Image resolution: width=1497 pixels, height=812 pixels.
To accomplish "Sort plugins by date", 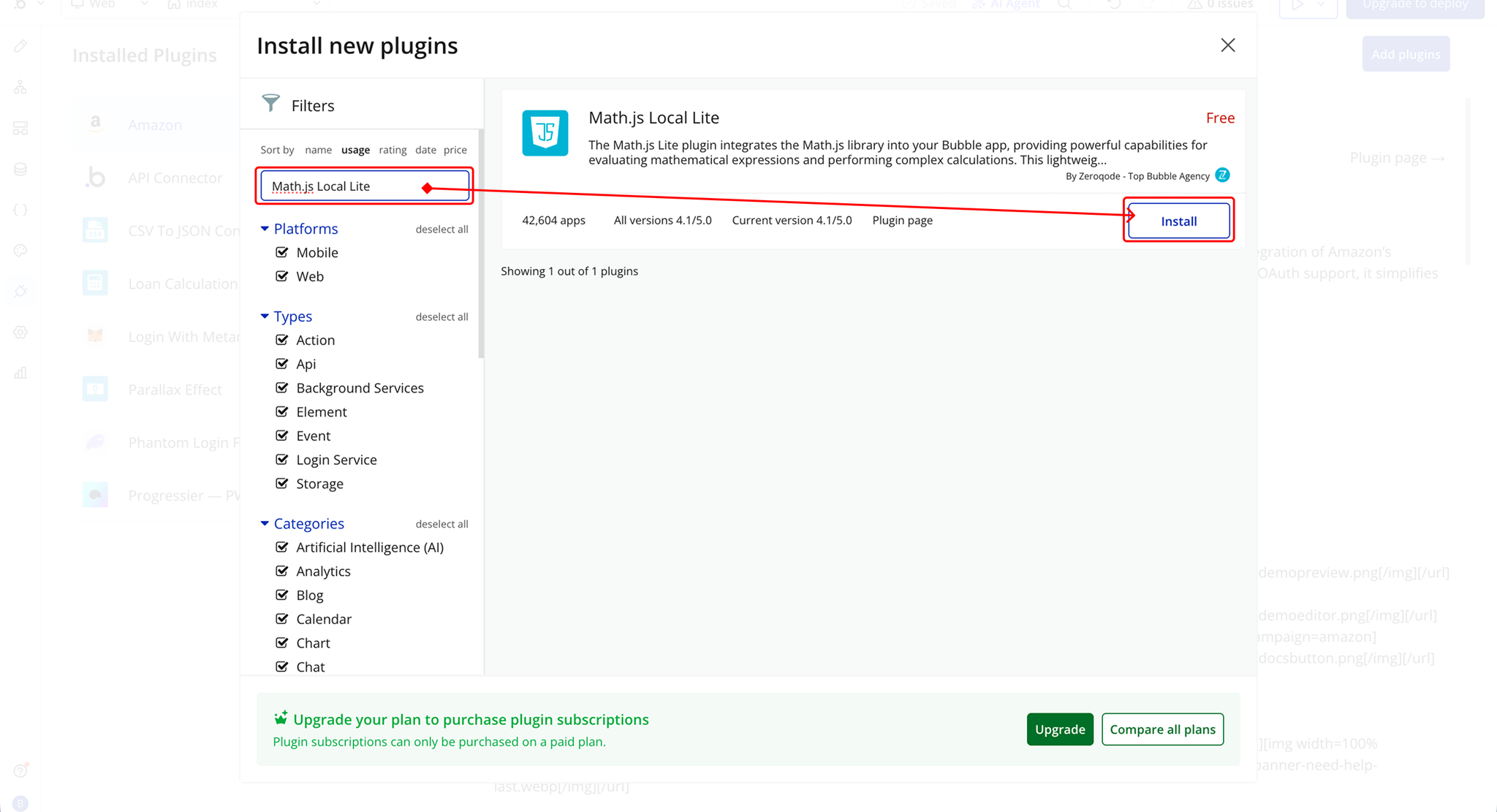I will pyautogui.click(x=425, y=150).
